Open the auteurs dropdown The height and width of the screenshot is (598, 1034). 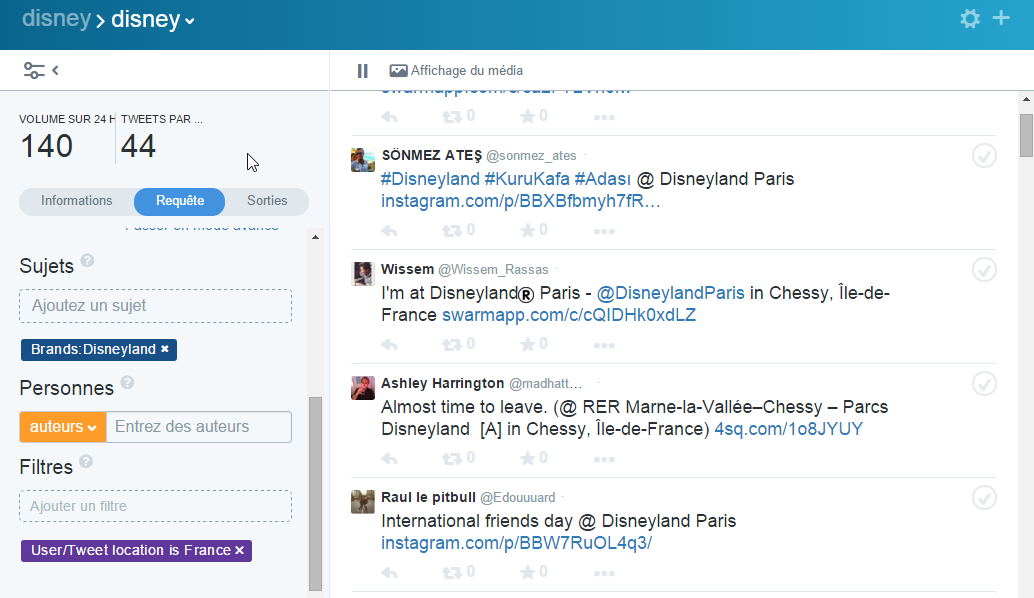63,427
